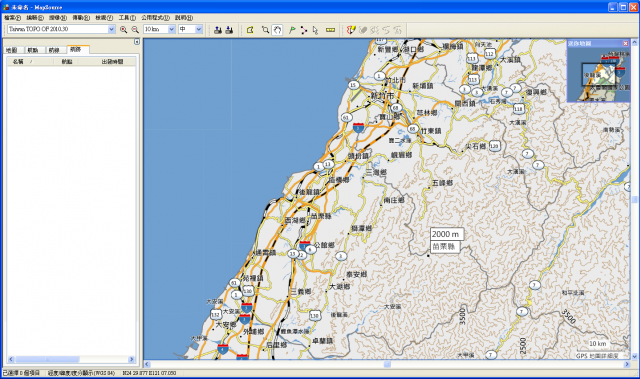640x379 pixels.
Task: Click the 五峰鄉 label on the map
Action: (442, 183)
